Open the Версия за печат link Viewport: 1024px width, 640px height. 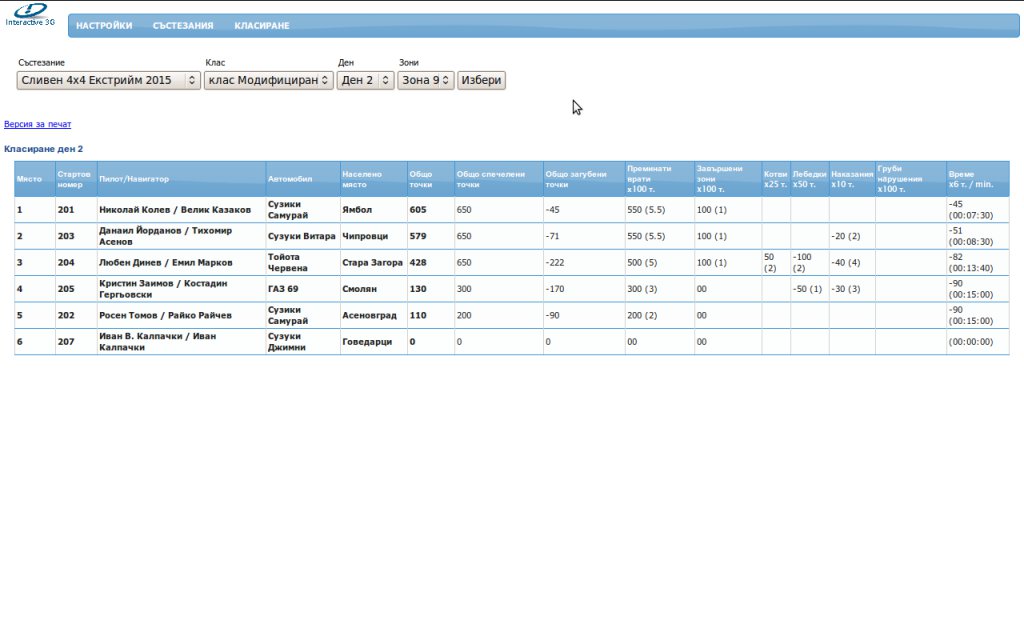[38, 124]
